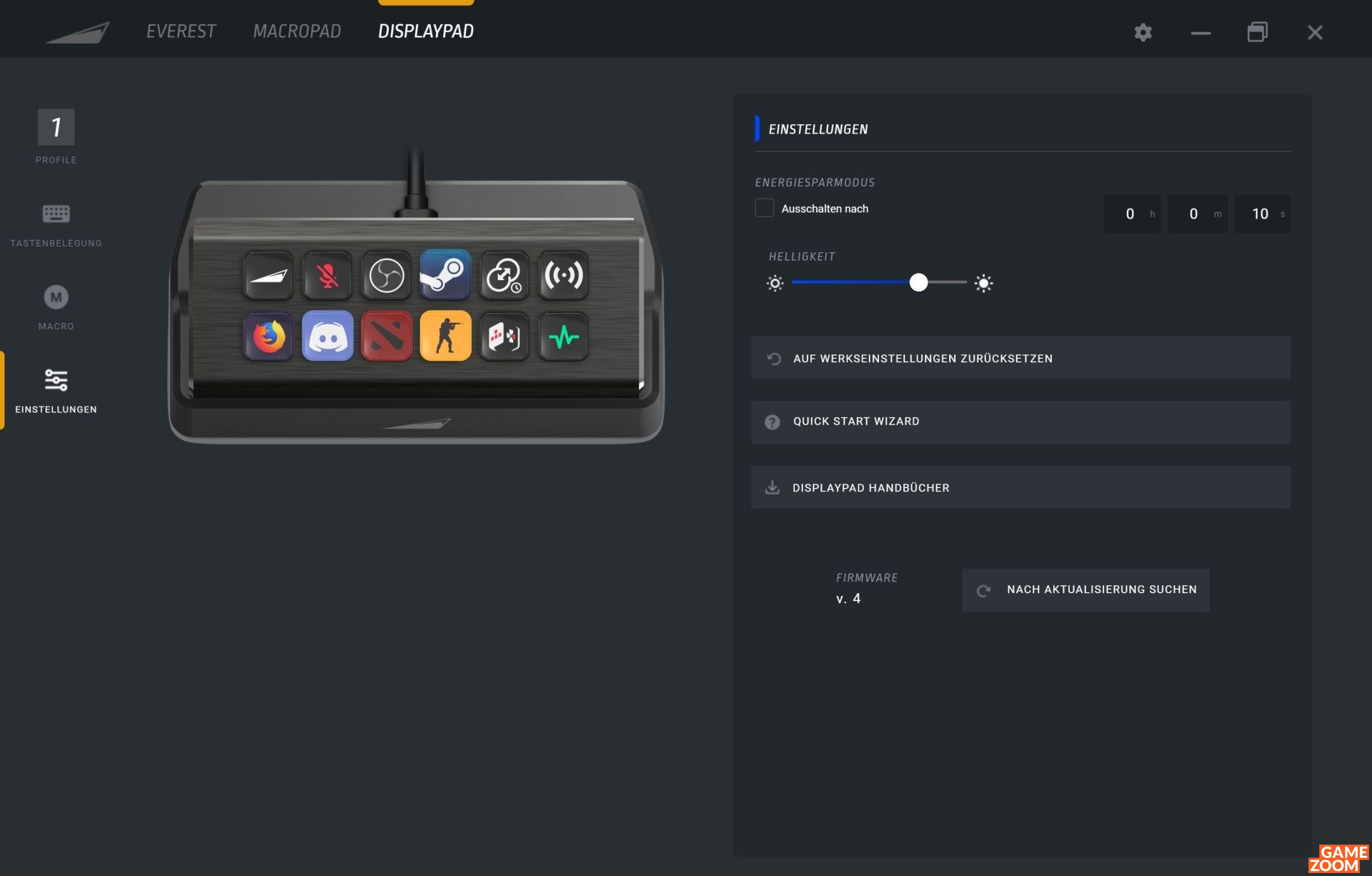Click the Energiesparmodus heading
The height and width of the screenshot is (876, 1372).
point(815,183)
